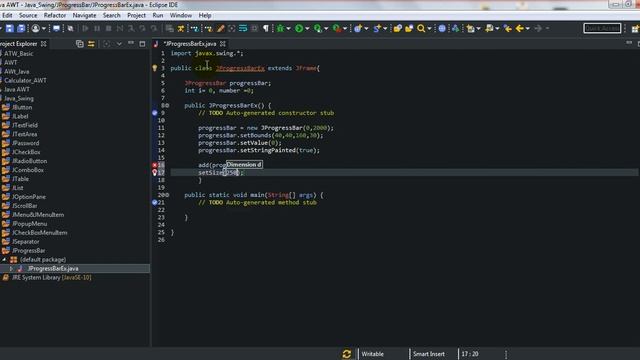Viewport: 640px width, 360px height.
Task: Click the sync icon in the status bar
Action: coord(347,354)
